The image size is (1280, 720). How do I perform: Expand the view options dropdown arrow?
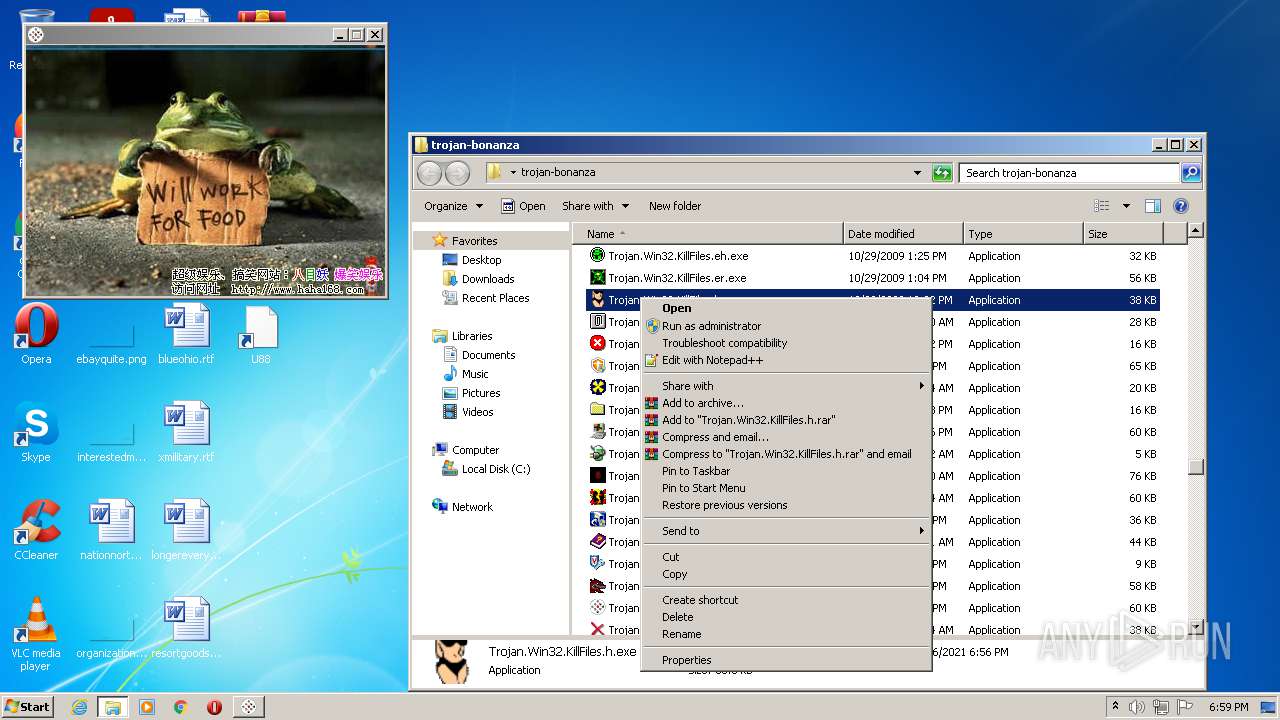(x=1126, y=206)
